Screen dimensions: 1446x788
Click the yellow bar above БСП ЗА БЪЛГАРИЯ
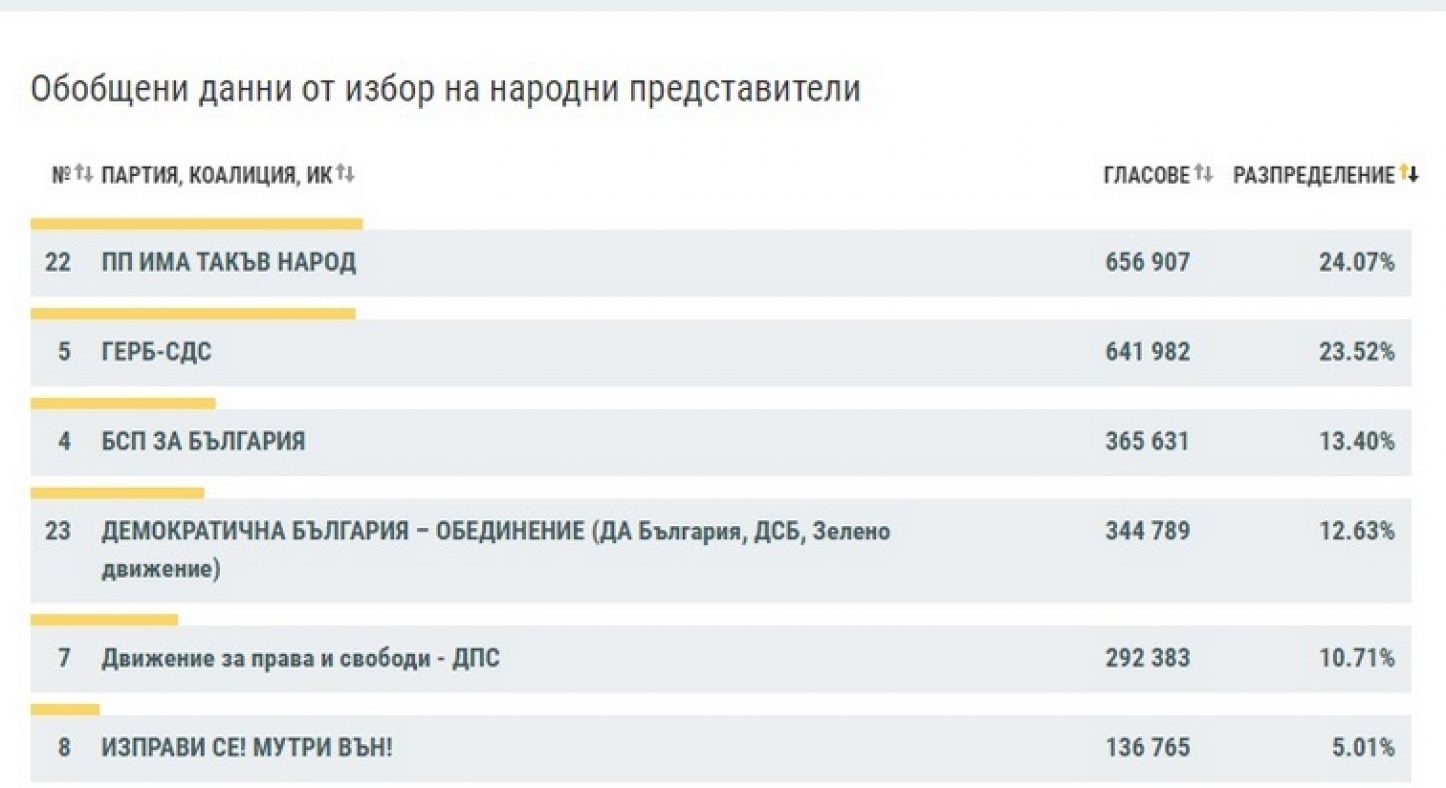pos(123,403)
